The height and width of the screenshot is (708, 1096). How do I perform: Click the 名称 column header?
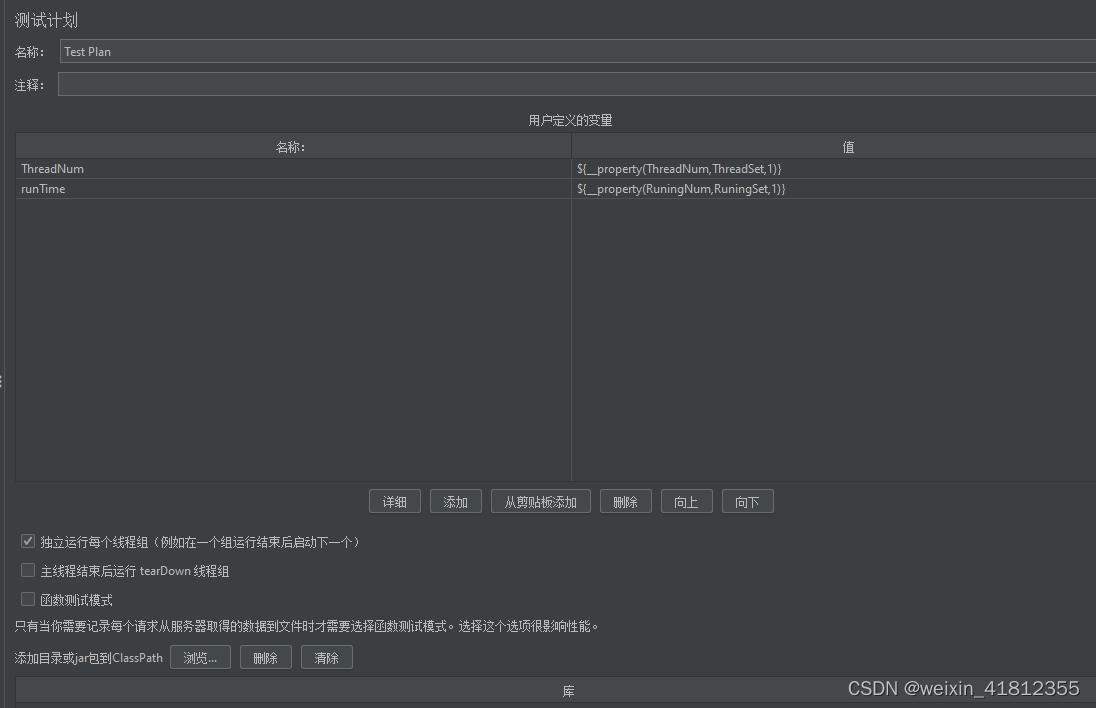tap(294, 147)
